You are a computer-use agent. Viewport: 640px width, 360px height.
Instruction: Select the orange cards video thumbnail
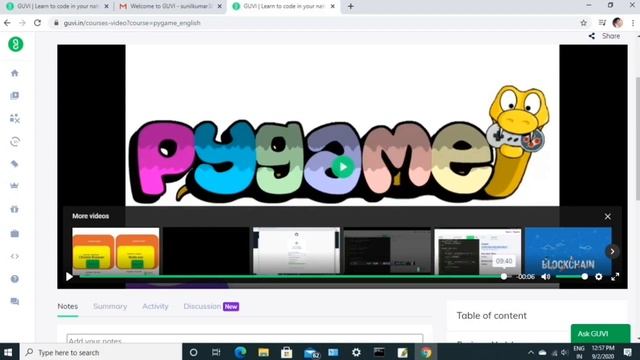116,251
